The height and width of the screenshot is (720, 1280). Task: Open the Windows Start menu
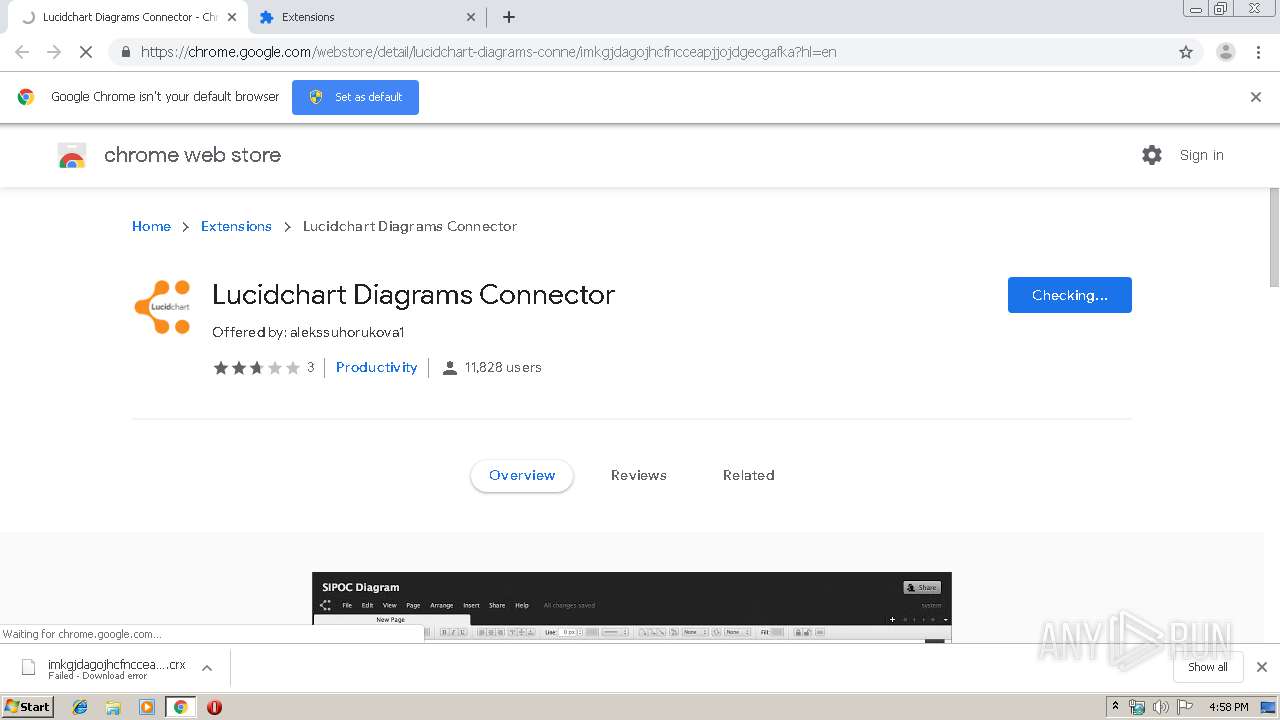point(28,706)
